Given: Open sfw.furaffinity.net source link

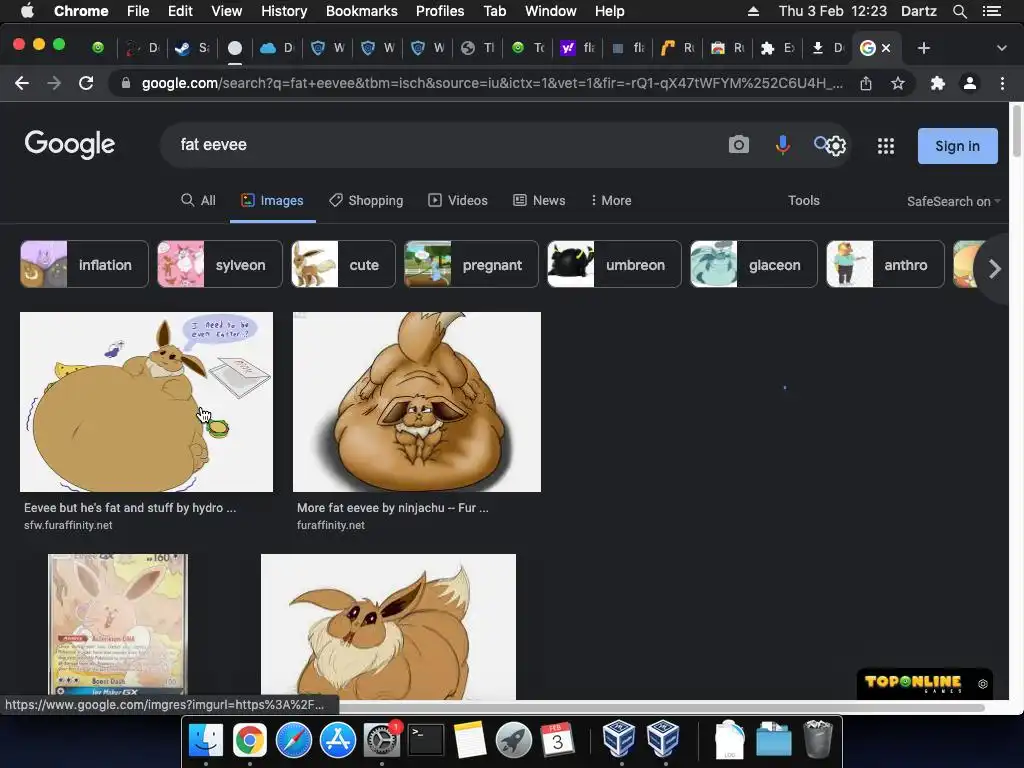Looking at the screenshot, I should coord(68,525).
